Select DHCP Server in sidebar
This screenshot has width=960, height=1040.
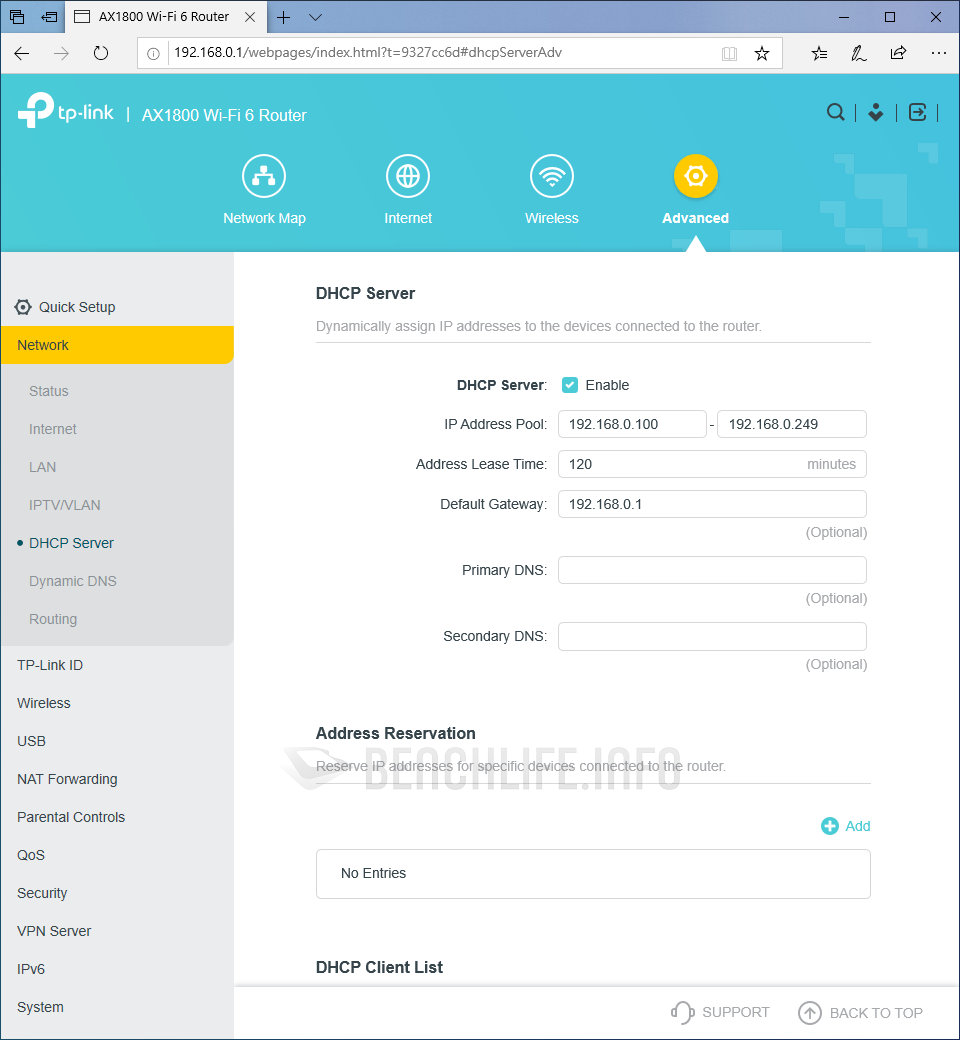[x=71, y=543]
